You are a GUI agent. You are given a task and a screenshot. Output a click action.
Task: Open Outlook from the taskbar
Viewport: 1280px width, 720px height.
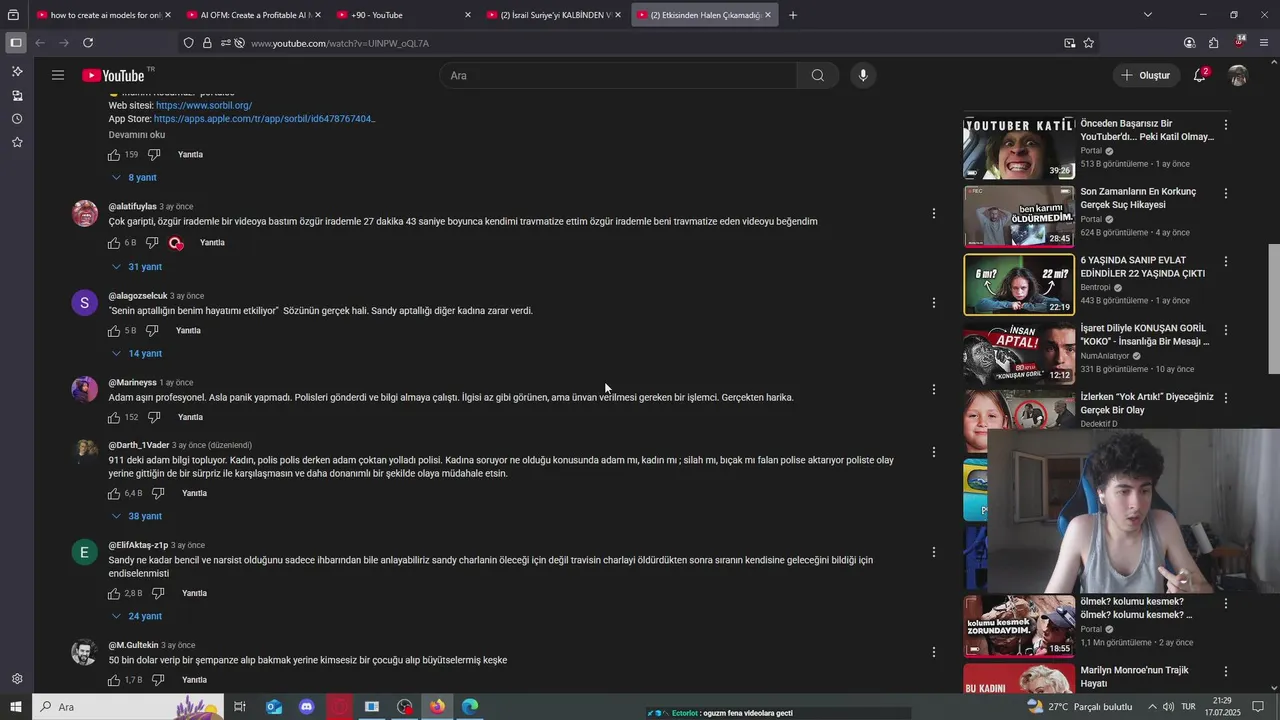pos(273,707)
